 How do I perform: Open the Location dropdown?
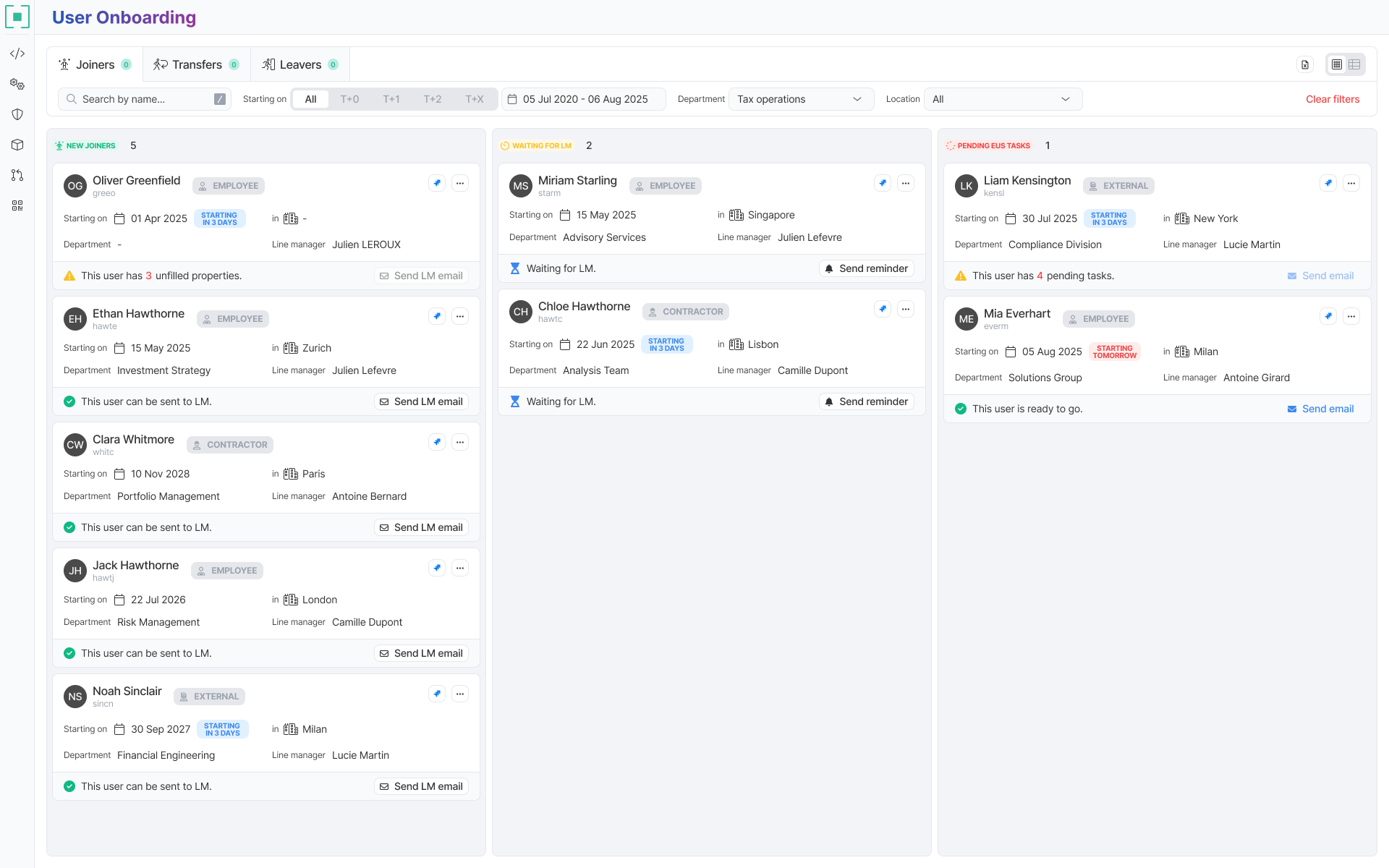pyautogui.click(x=1002, y=99)
